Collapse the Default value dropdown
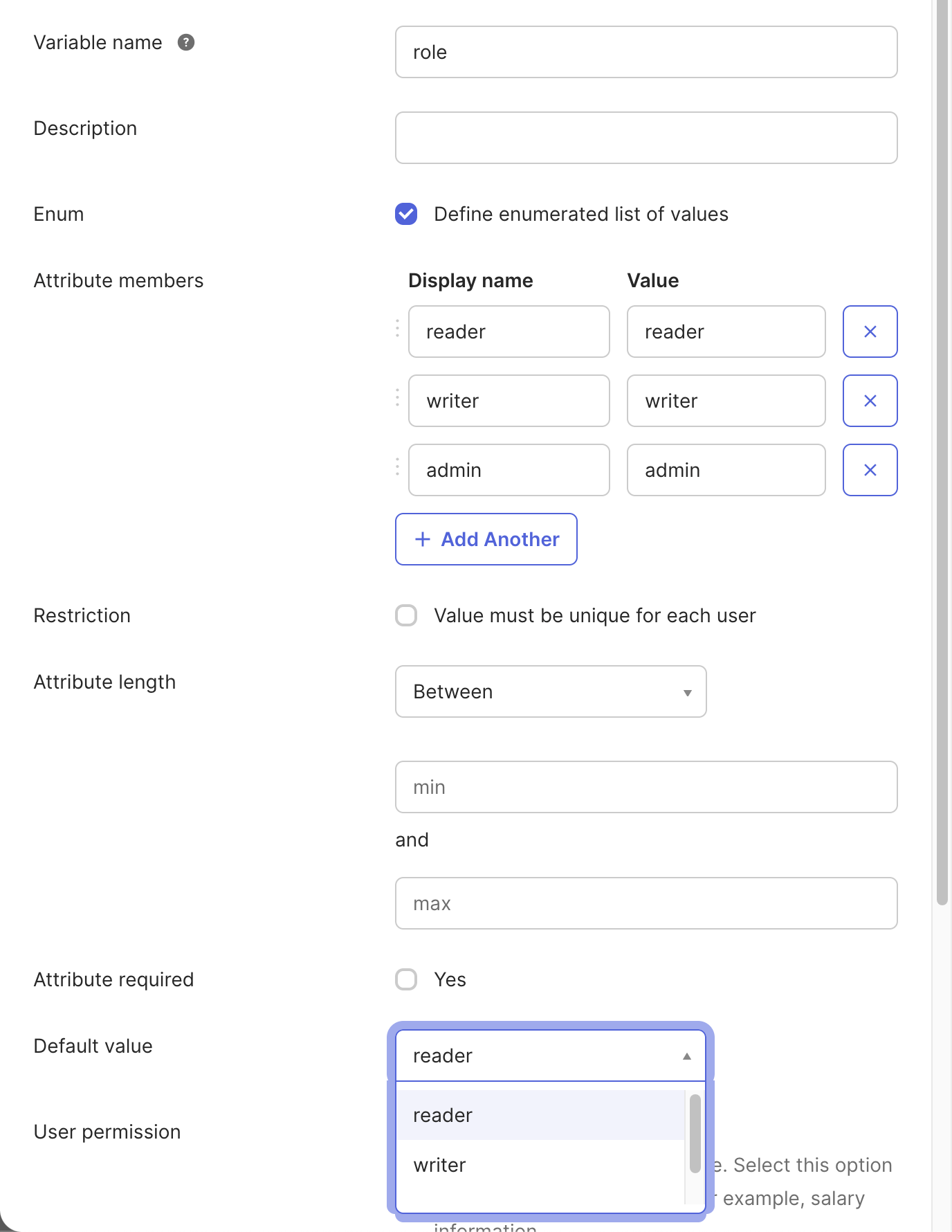Screen dimensions: 952x1232 coord(550,1056)
